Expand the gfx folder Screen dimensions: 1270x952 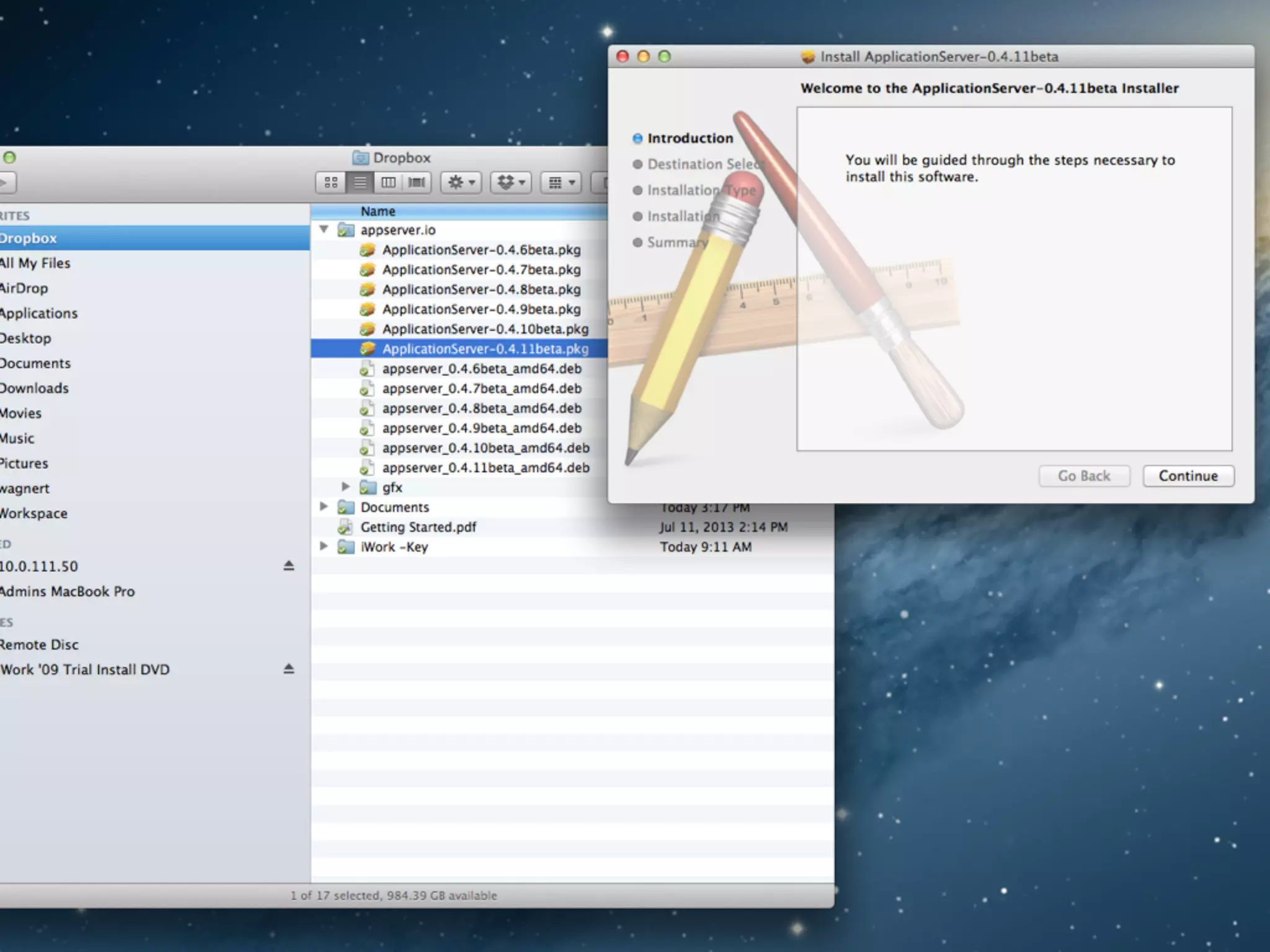[x=345, y=487]
